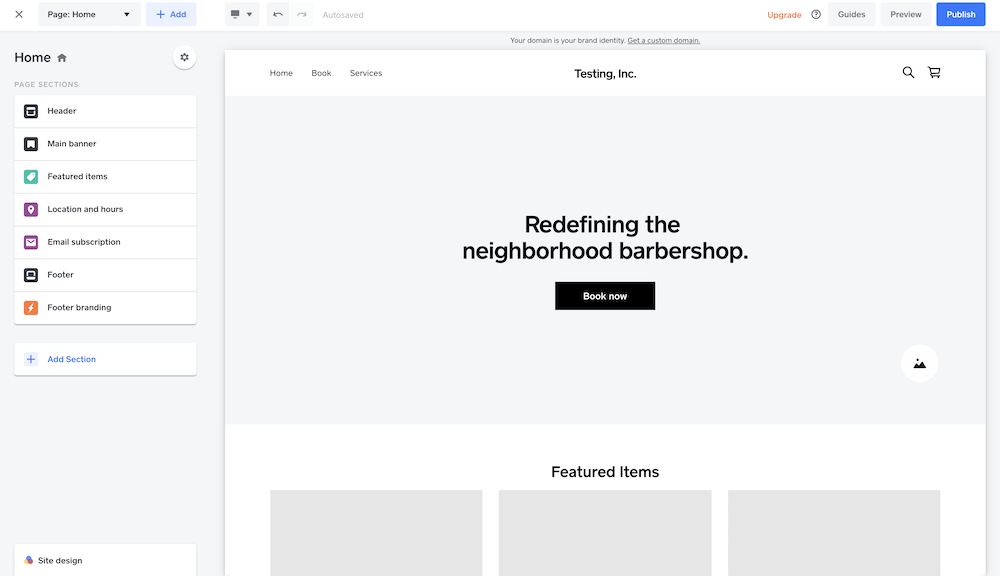Select the Email subscription envelope icon
This screenshot has width=1000, height=576.
click(31, 242)
